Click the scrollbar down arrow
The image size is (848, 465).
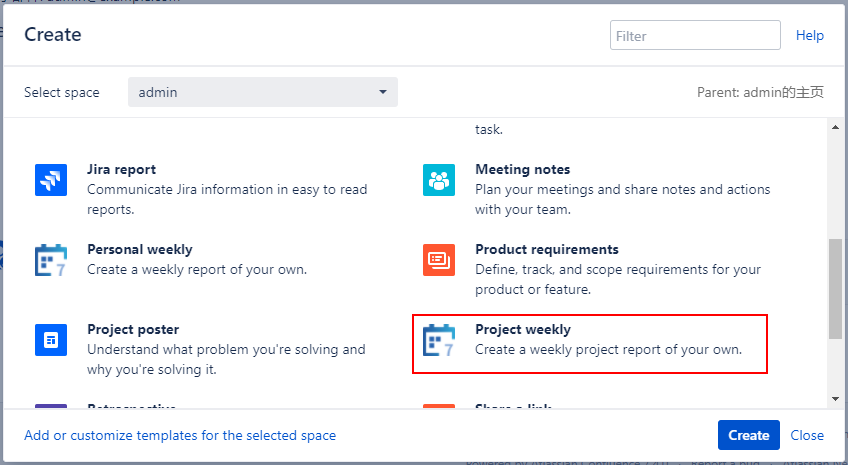pyautogui.click(x=836, y=398)
